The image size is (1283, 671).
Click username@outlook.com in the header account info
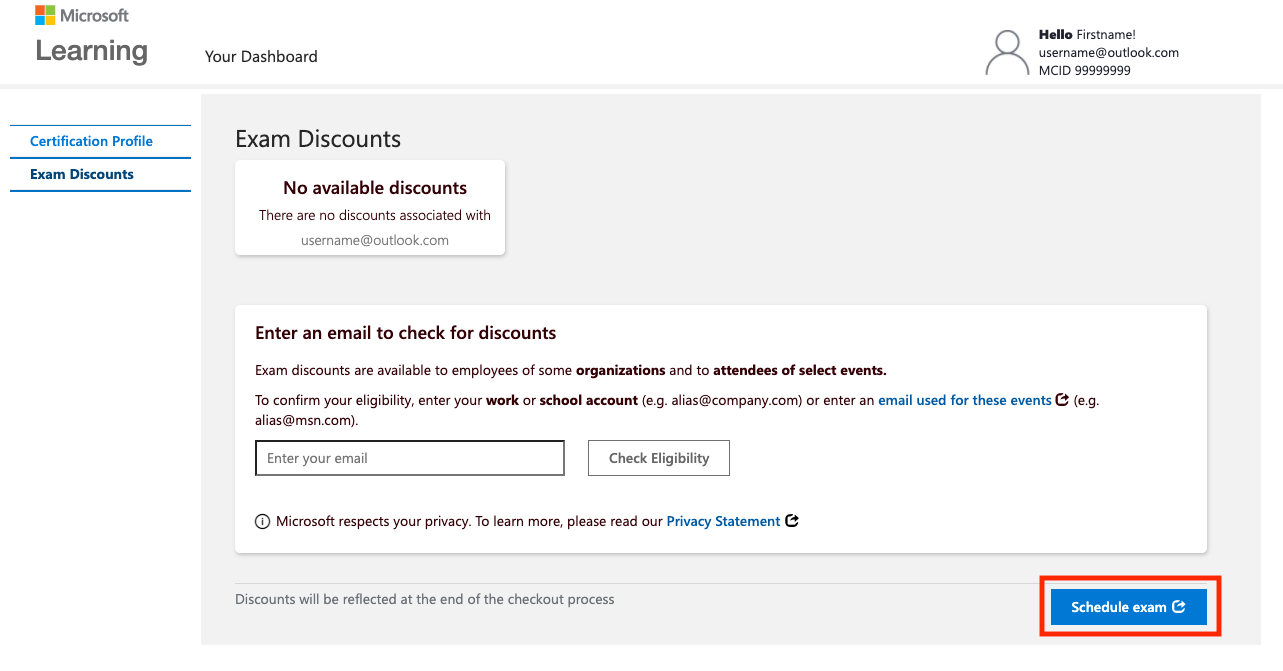[1109, 53]
